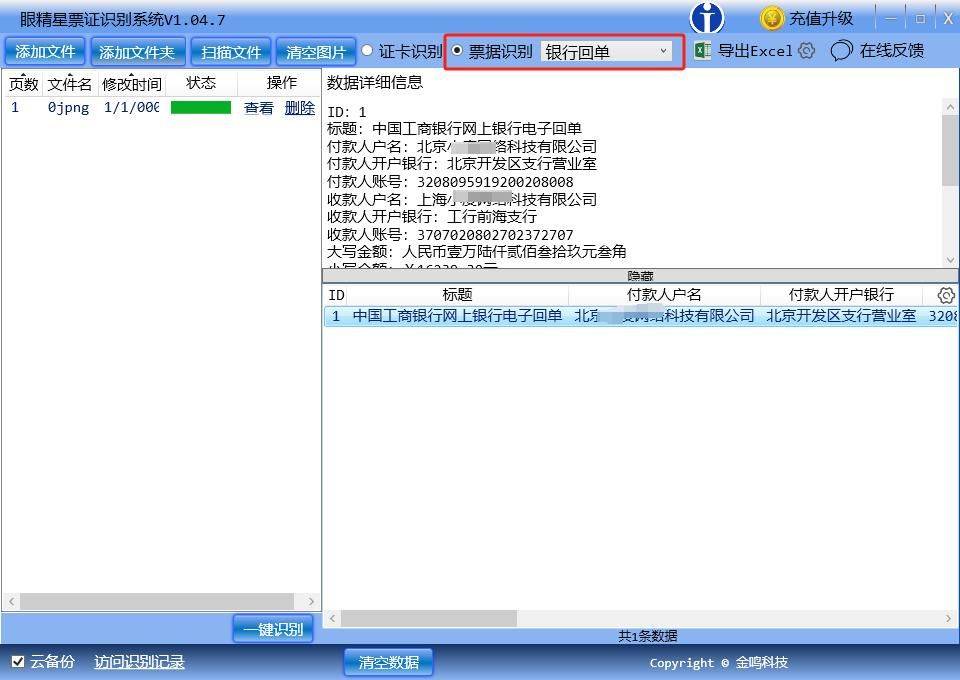
Task: Click the 北京开发区支行营业室 table cell
Action: 841,316
